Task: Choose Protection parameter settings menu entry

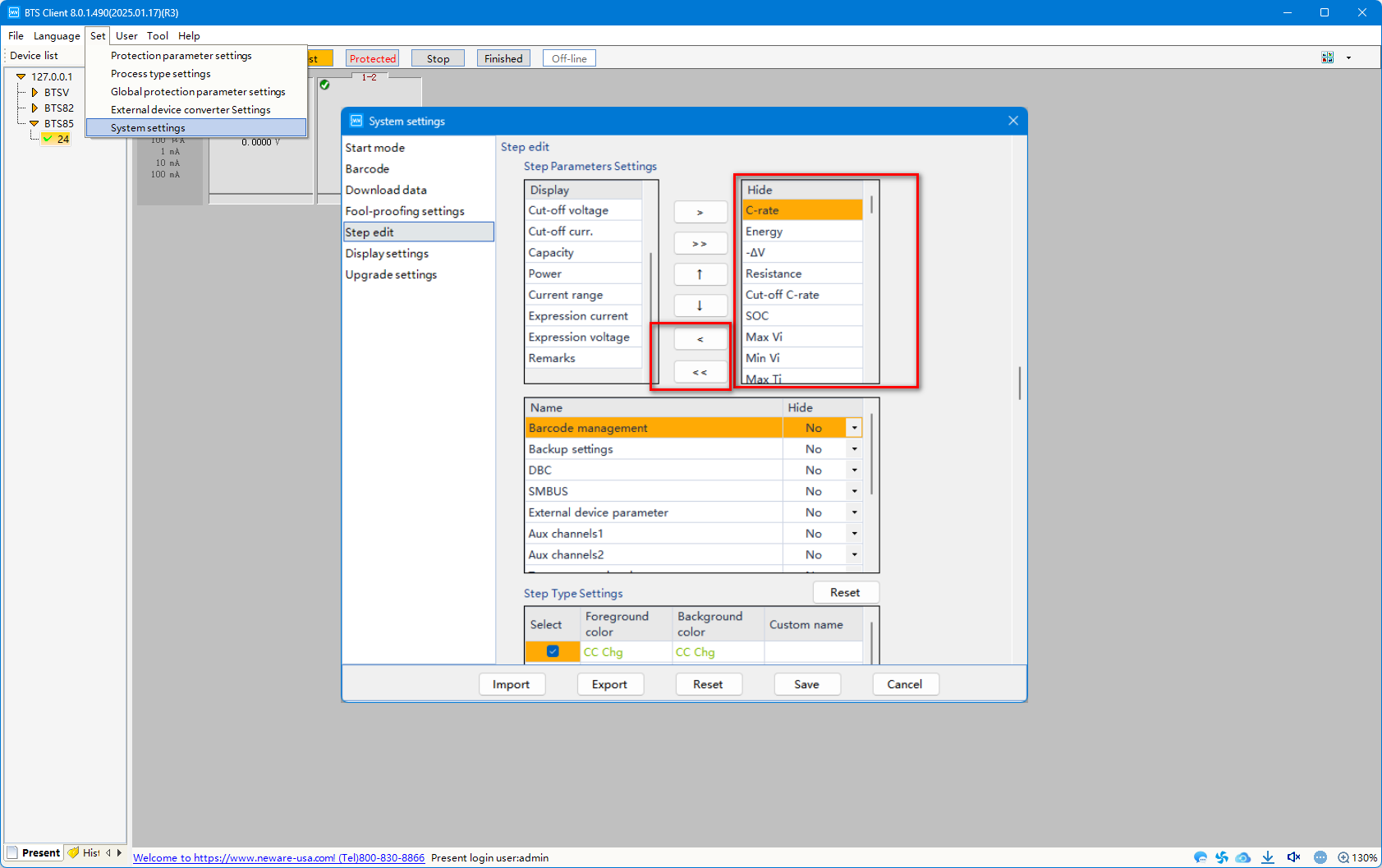Action: 197,56
